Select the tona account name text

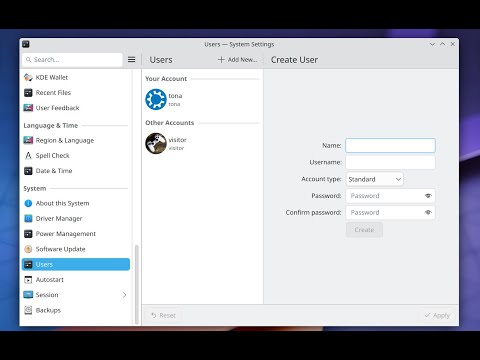pyautogui.click(x=175, y=96)
